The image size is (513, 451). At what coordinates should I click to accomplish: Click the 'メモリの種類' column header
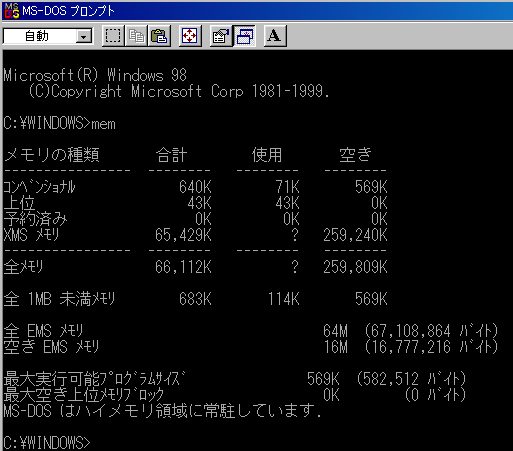pyautogui.click(x=52, y=155)
